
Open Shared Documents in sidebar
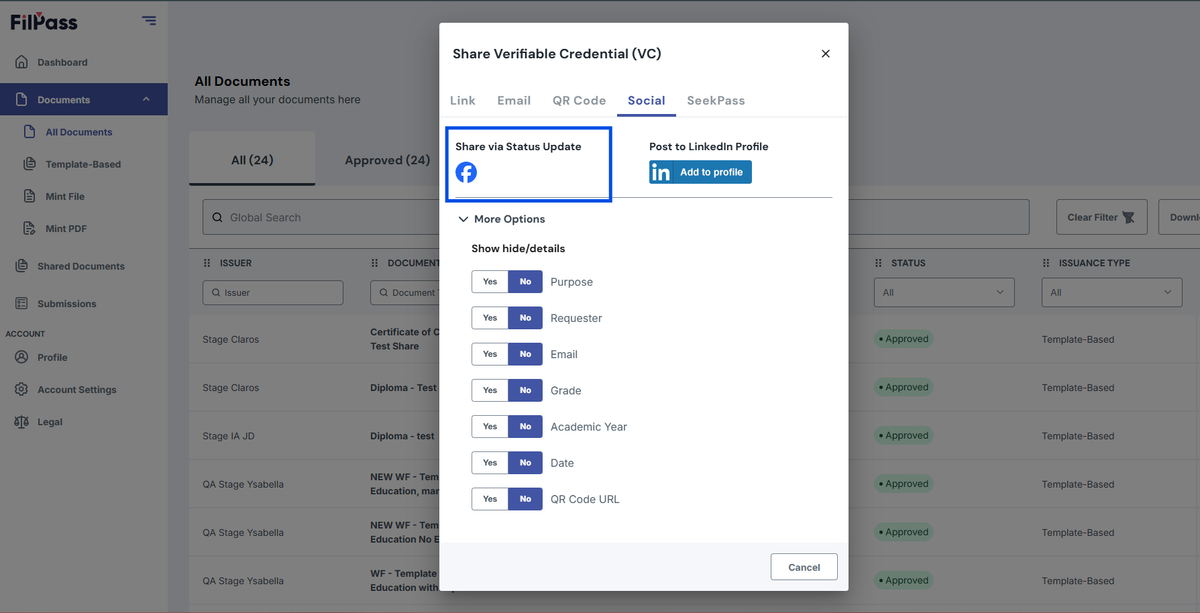(x=81, y=266)
